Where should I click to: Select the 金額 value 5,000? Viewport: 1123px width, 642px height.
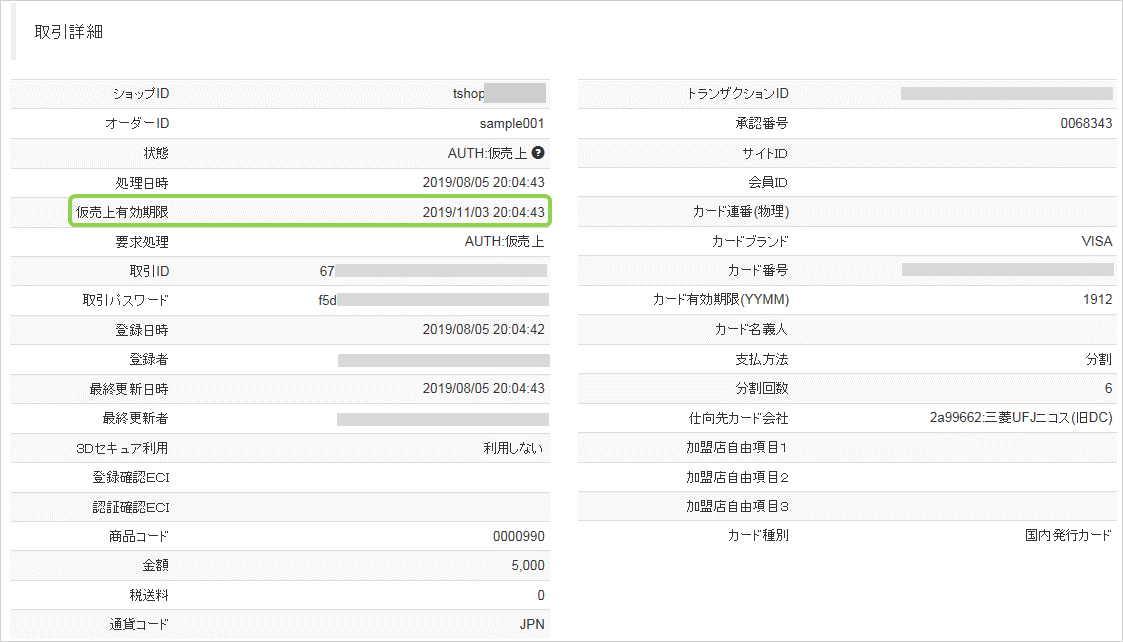point(528,565)
